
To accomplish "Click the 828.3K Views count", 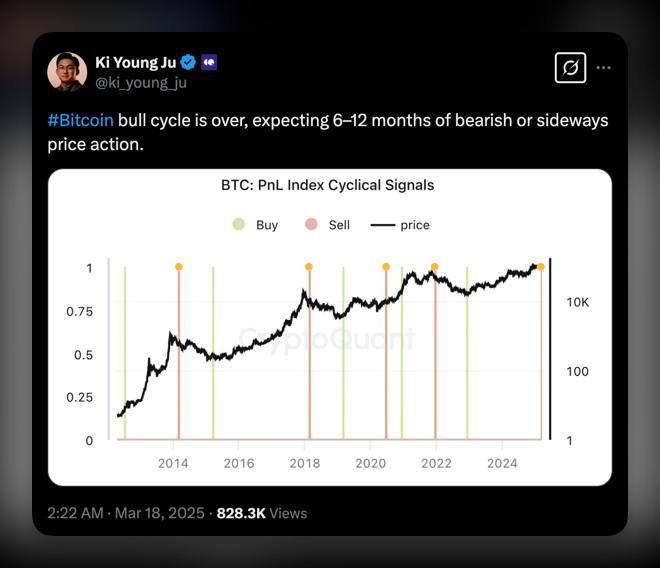I will (262, 513).
